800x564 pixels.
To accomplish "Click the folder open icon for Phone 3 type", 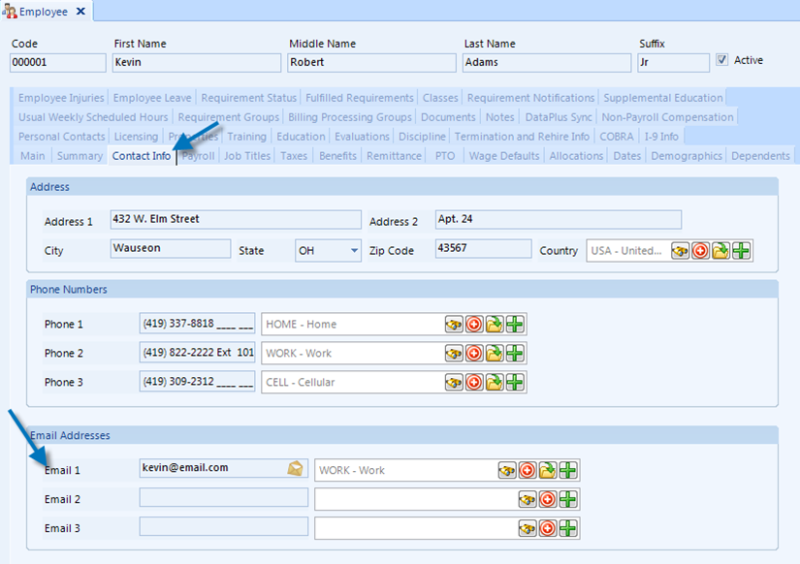I will tap(495, 382).
